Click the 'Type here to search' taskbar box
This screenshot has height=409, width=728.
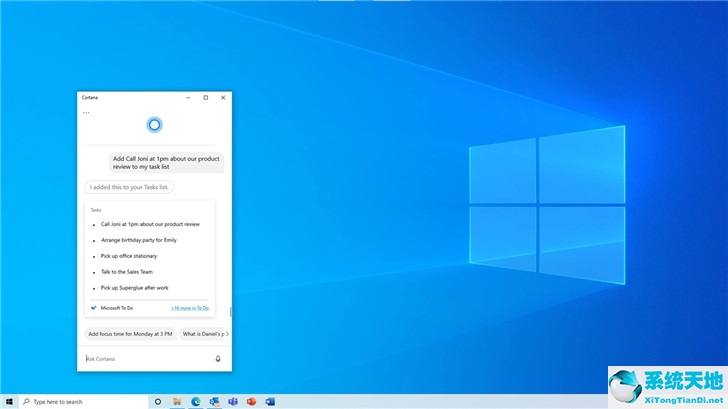(x=83, y=402)
